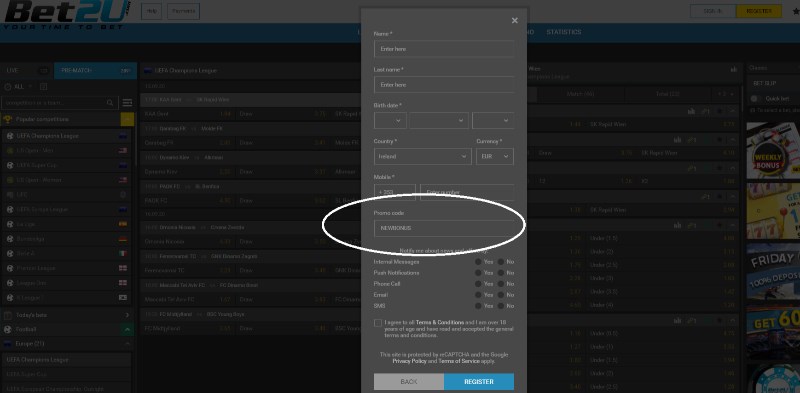Screen dimensions: 800x393
Task: Switch to the PRE-MATCH tab
Action: tap(95, 71)
